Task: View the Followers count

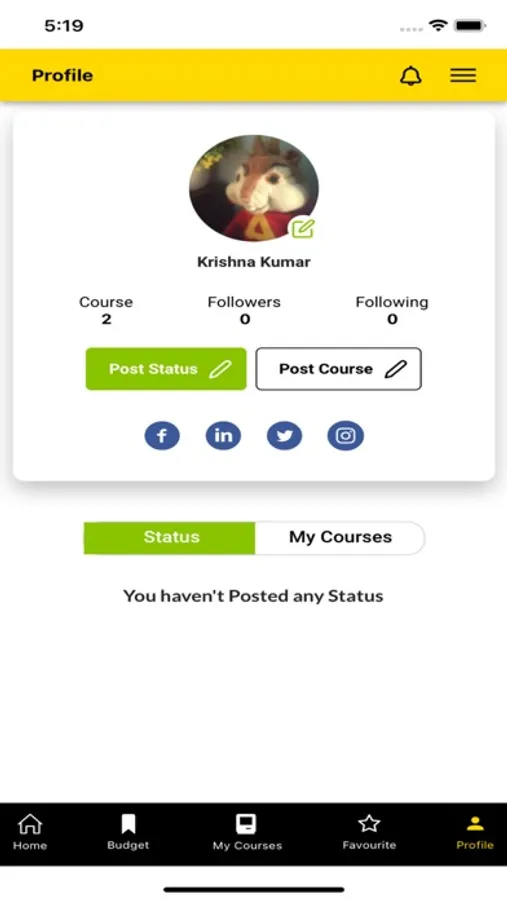Action: (245, 311)
